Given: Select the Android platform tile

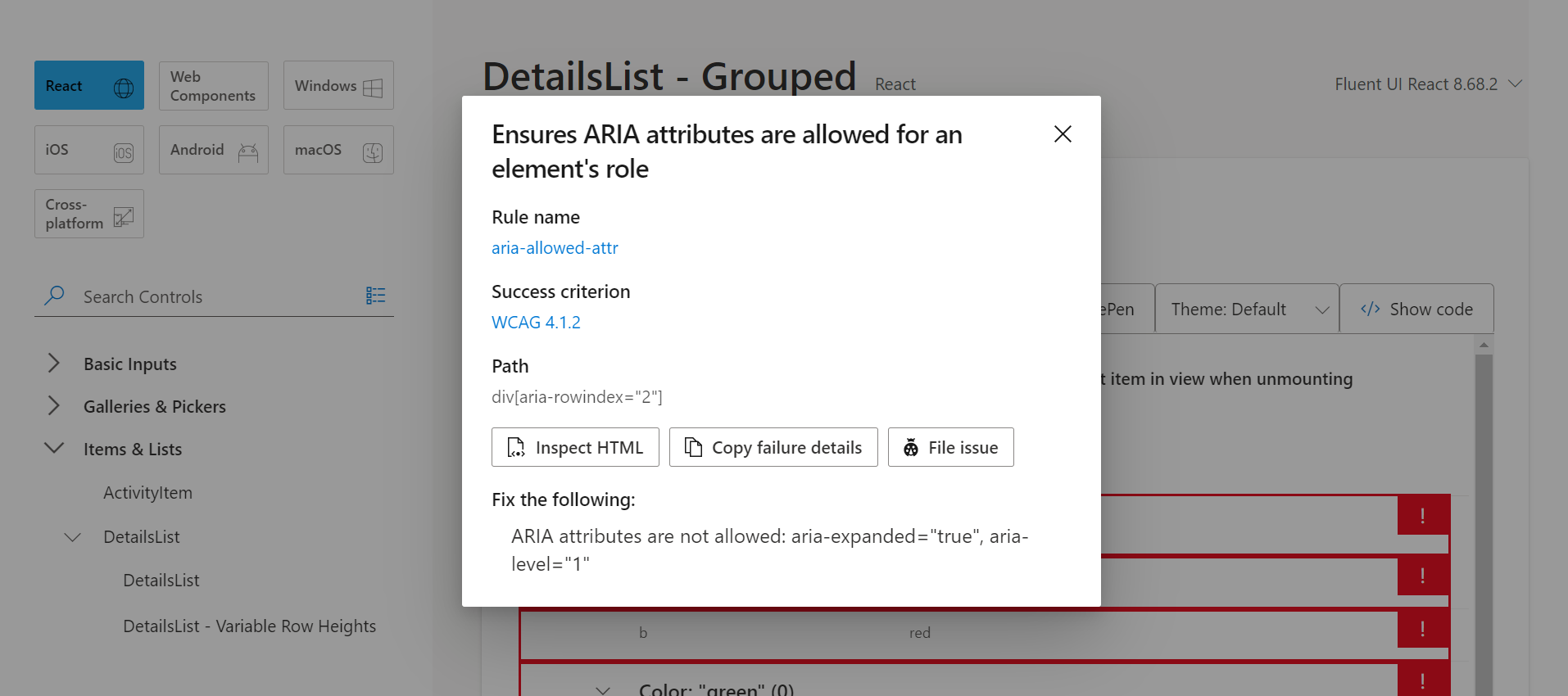Looking at the screenshot, I should (x=214, y=150).
